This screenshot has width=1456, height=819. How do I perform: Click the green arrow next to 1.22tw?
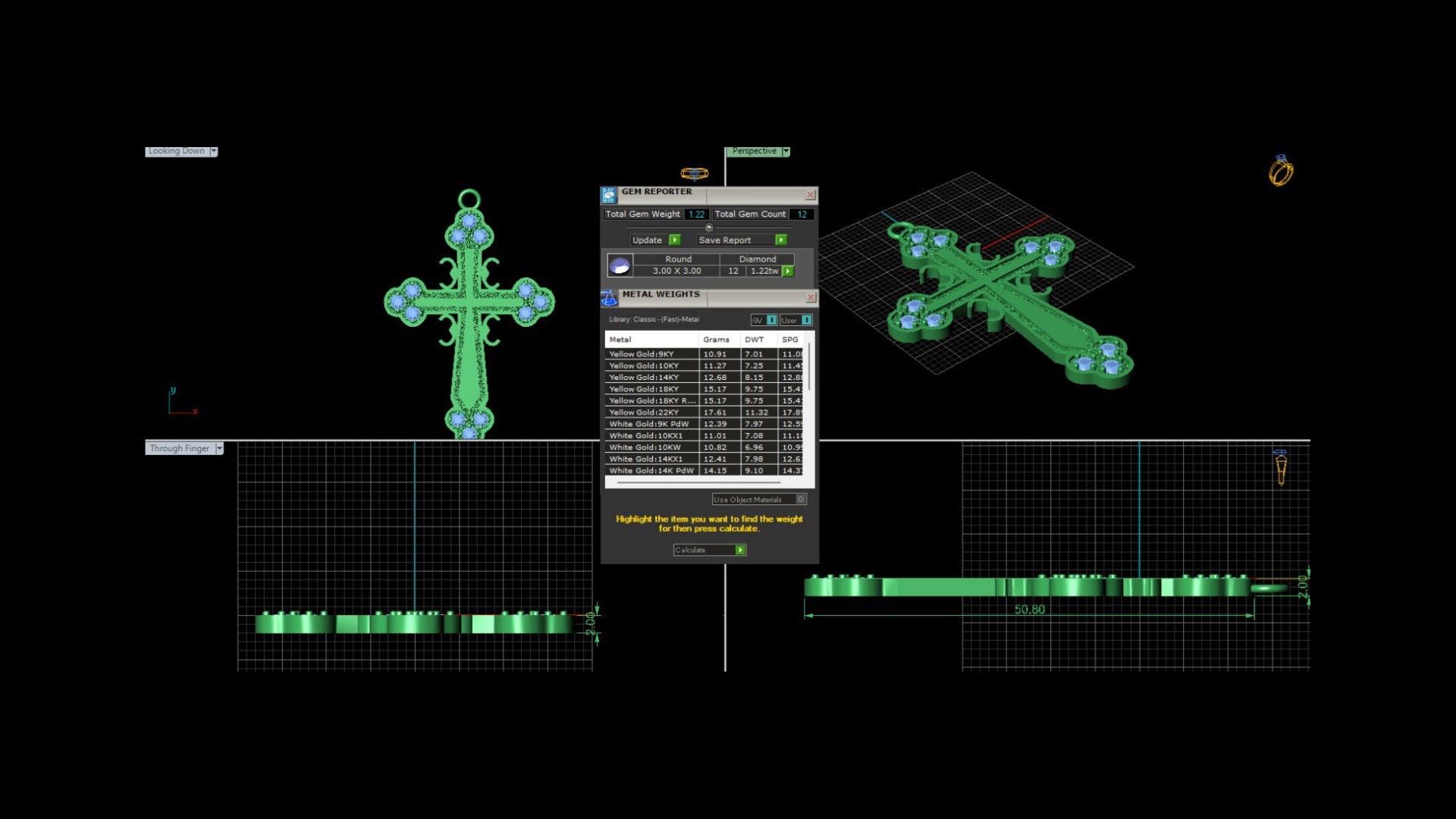pos(789,271)
